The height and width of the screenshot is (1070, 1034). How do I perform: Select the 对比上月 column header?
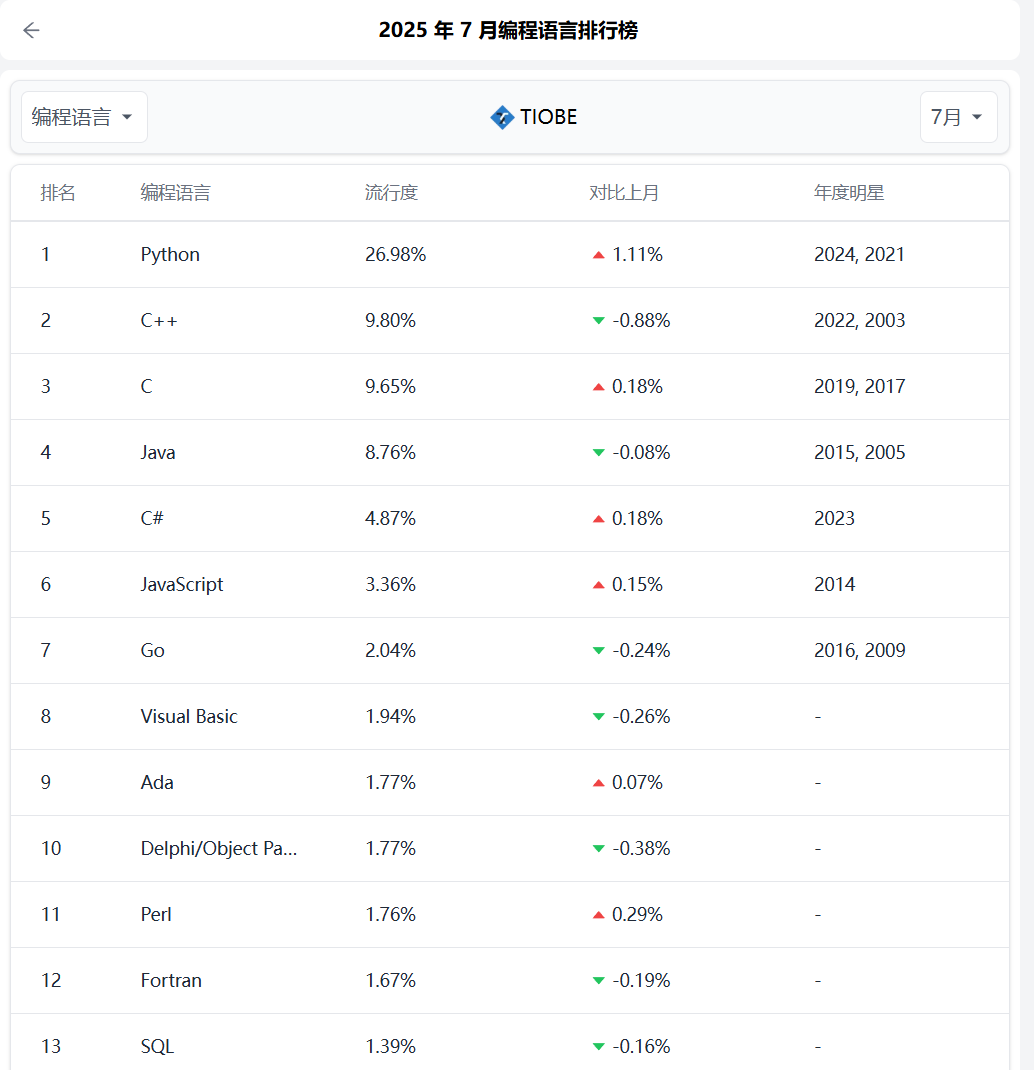click(x=624, y=193)
